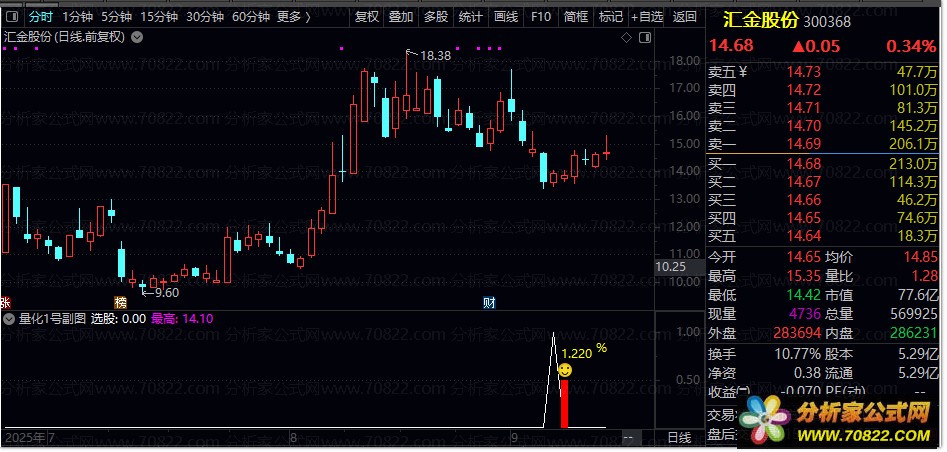Click the 汇金股份 stock name header
The height and width of the screenshot is (452, 947).
[x=760, y=21]
